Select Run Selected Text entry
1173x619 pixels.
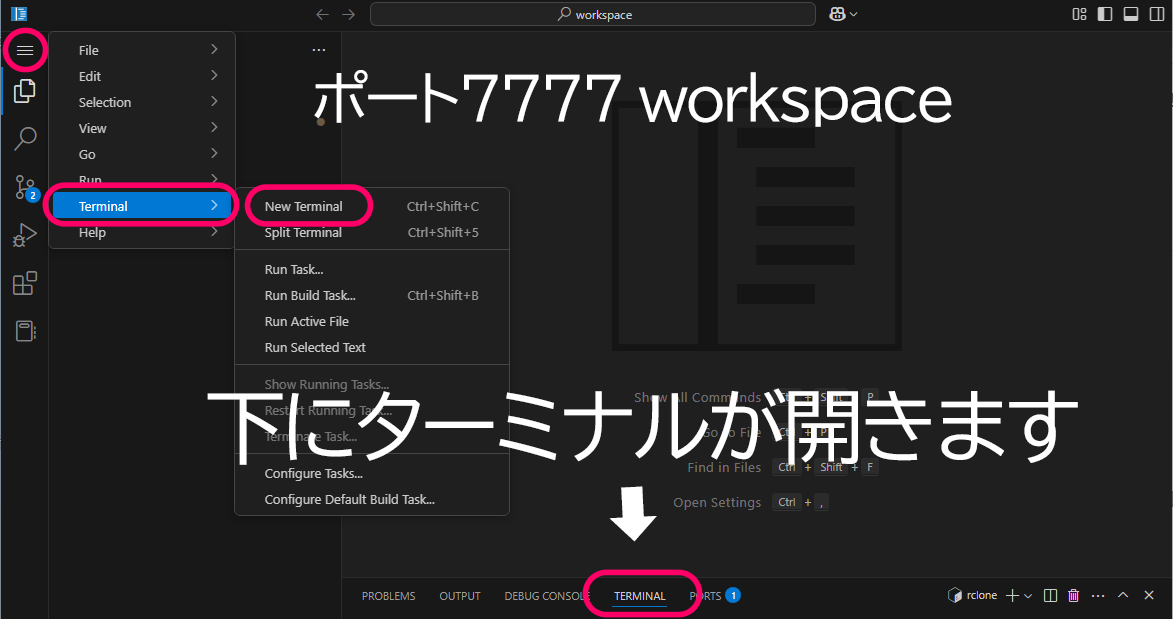(x=372, y=348)
